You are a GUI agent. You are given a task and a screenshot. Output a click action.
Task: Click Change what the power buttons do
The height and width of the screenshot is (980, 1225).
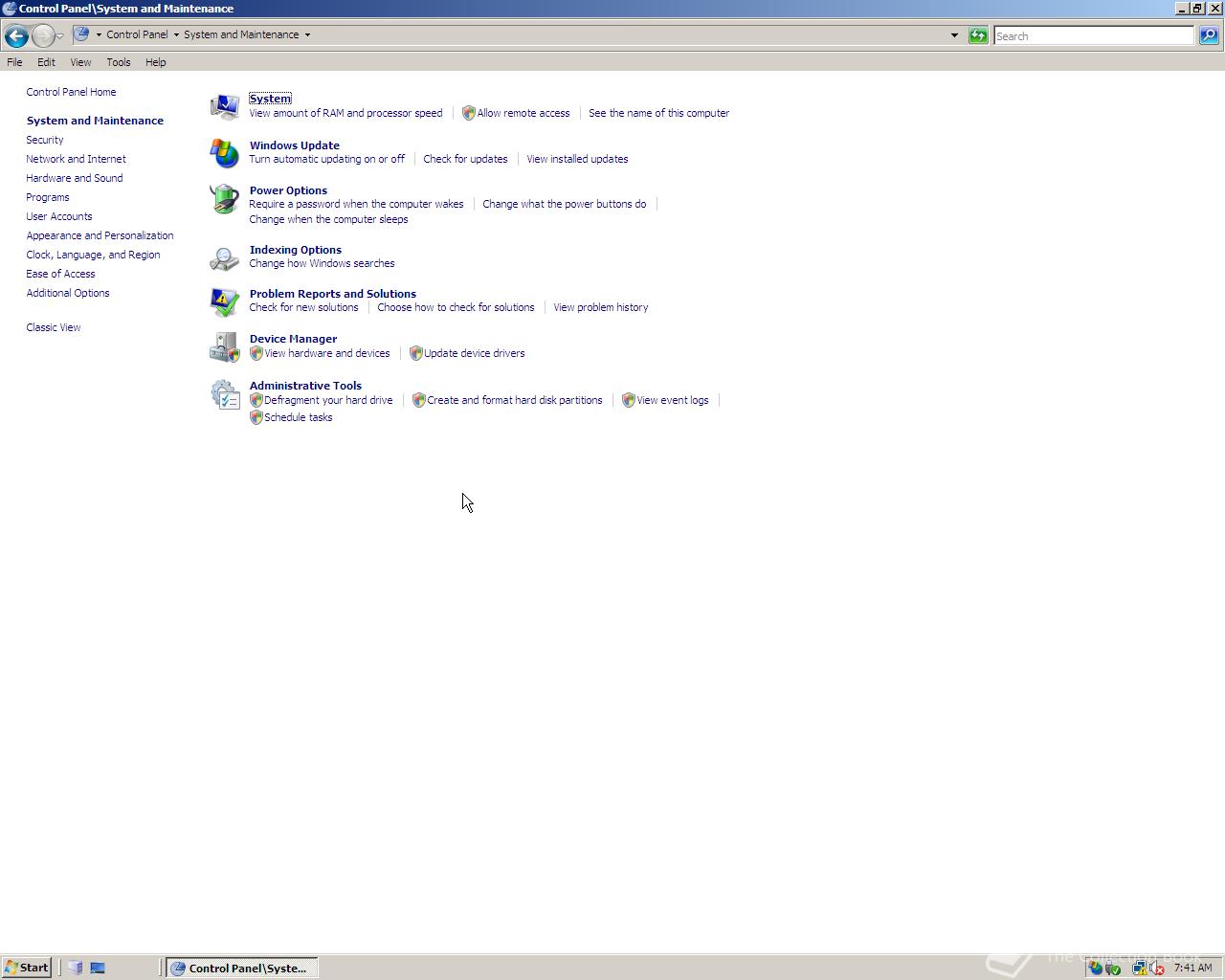tap(564, 204)
